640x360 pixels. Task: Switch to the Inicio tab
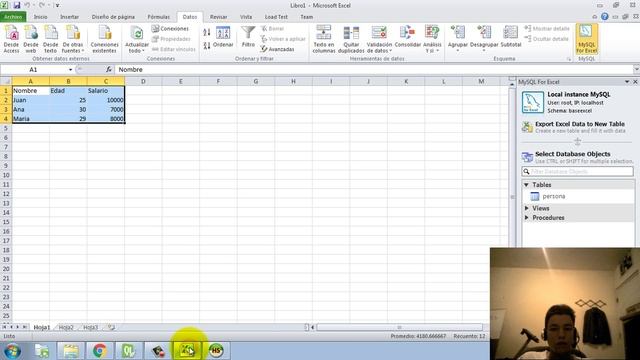tap(40, 17)
